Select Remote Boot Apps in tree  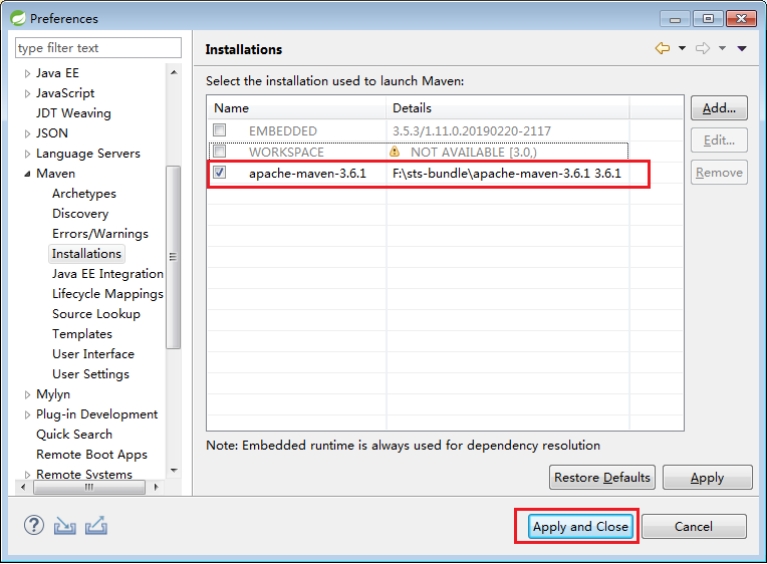92,454
